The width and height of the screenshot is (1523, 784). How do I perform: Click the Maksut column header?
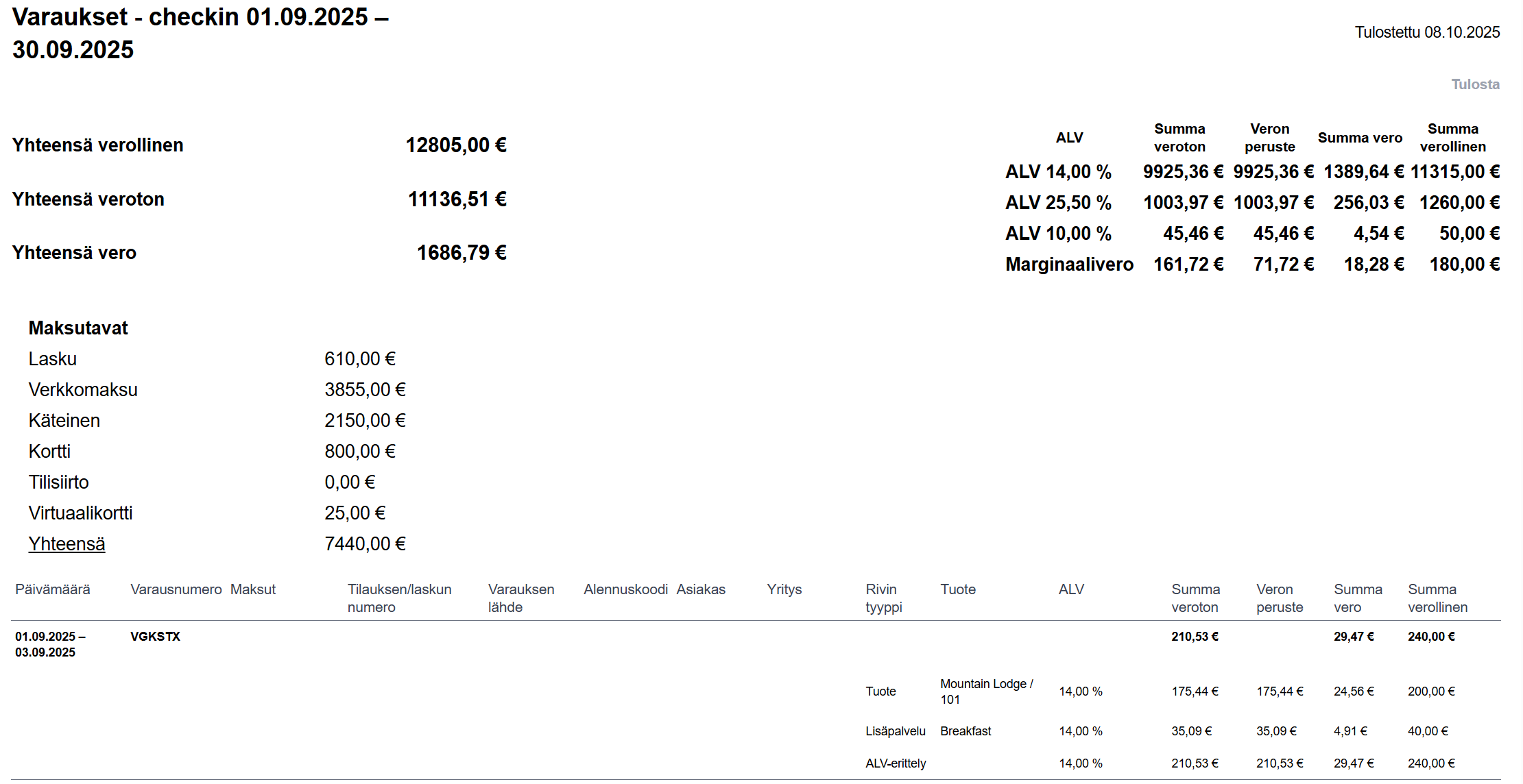(252, 589)
